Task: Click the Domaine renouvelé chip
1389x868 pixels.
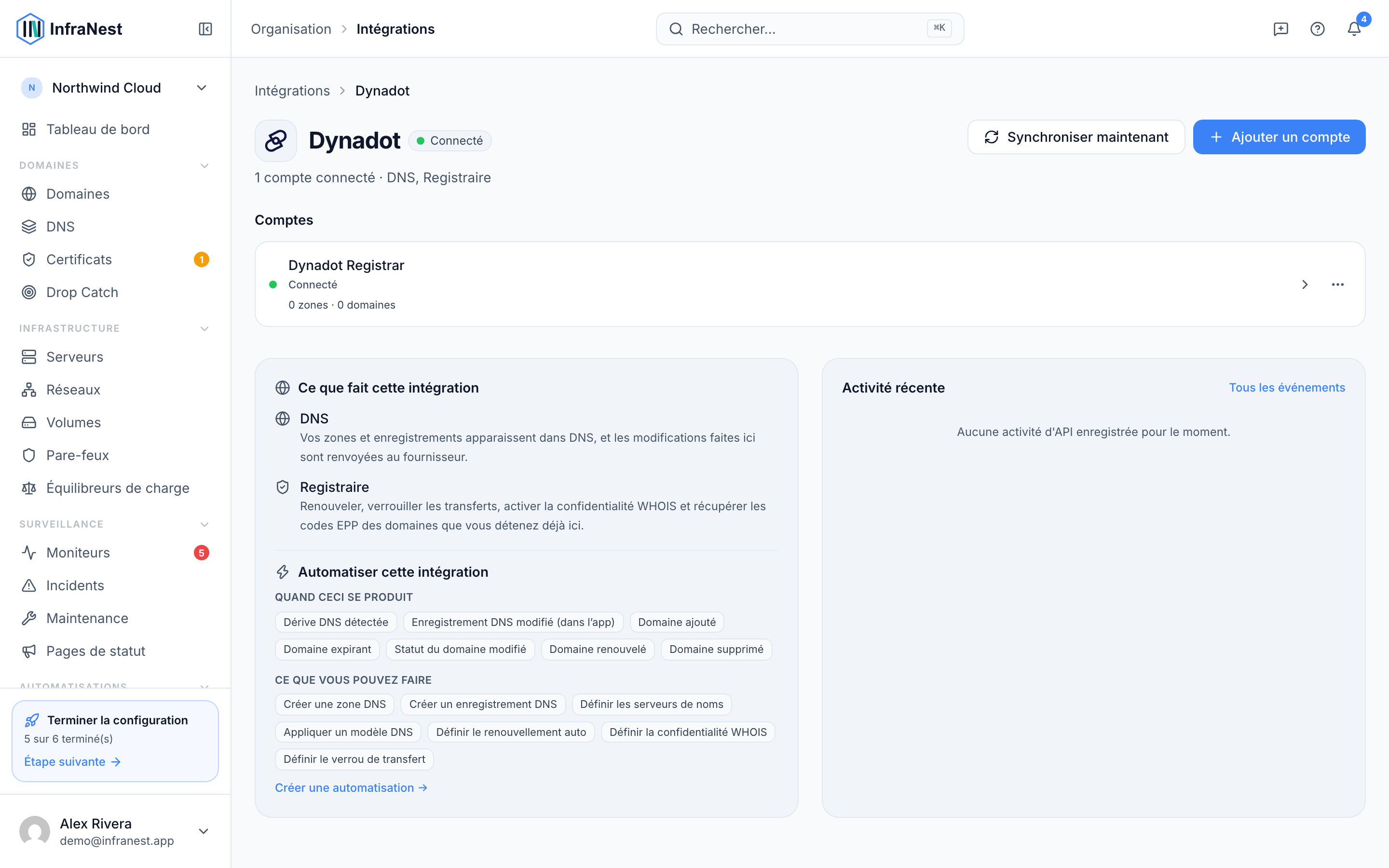Action: point(598,649)
